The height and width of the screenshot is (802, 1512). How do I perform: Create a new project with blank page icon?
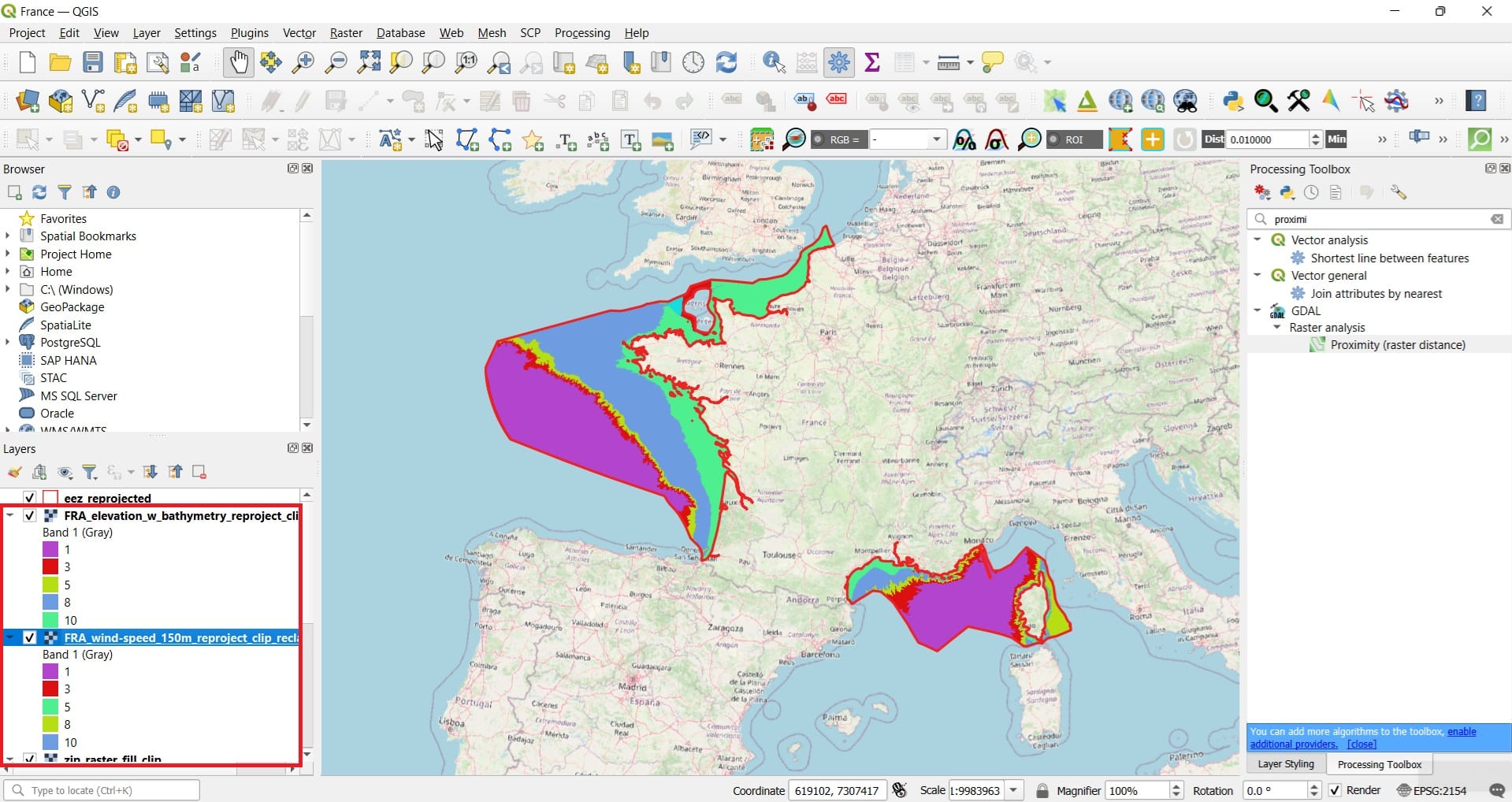point(27,62)
